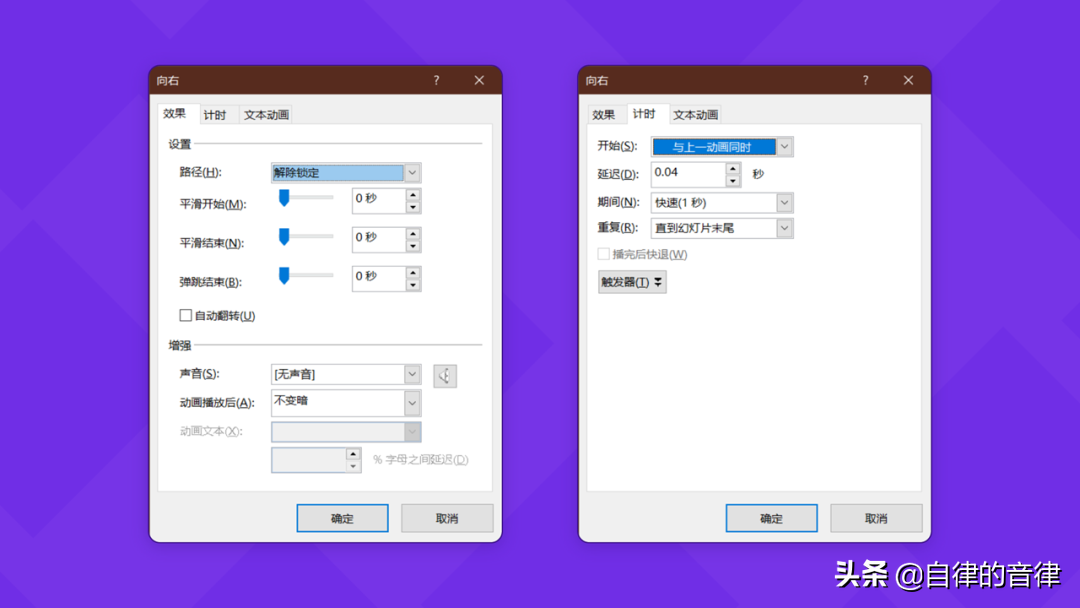
Task: Click the 弹跳结束 slider handle
Action: [x=284, y=276]
